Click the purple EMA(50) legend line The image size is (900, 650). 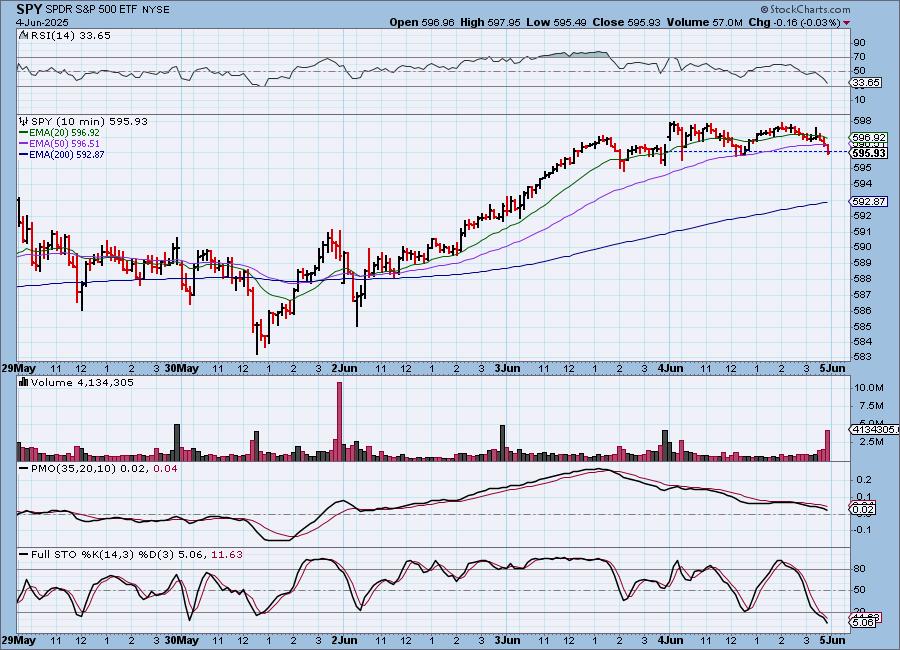pos(24,144)
